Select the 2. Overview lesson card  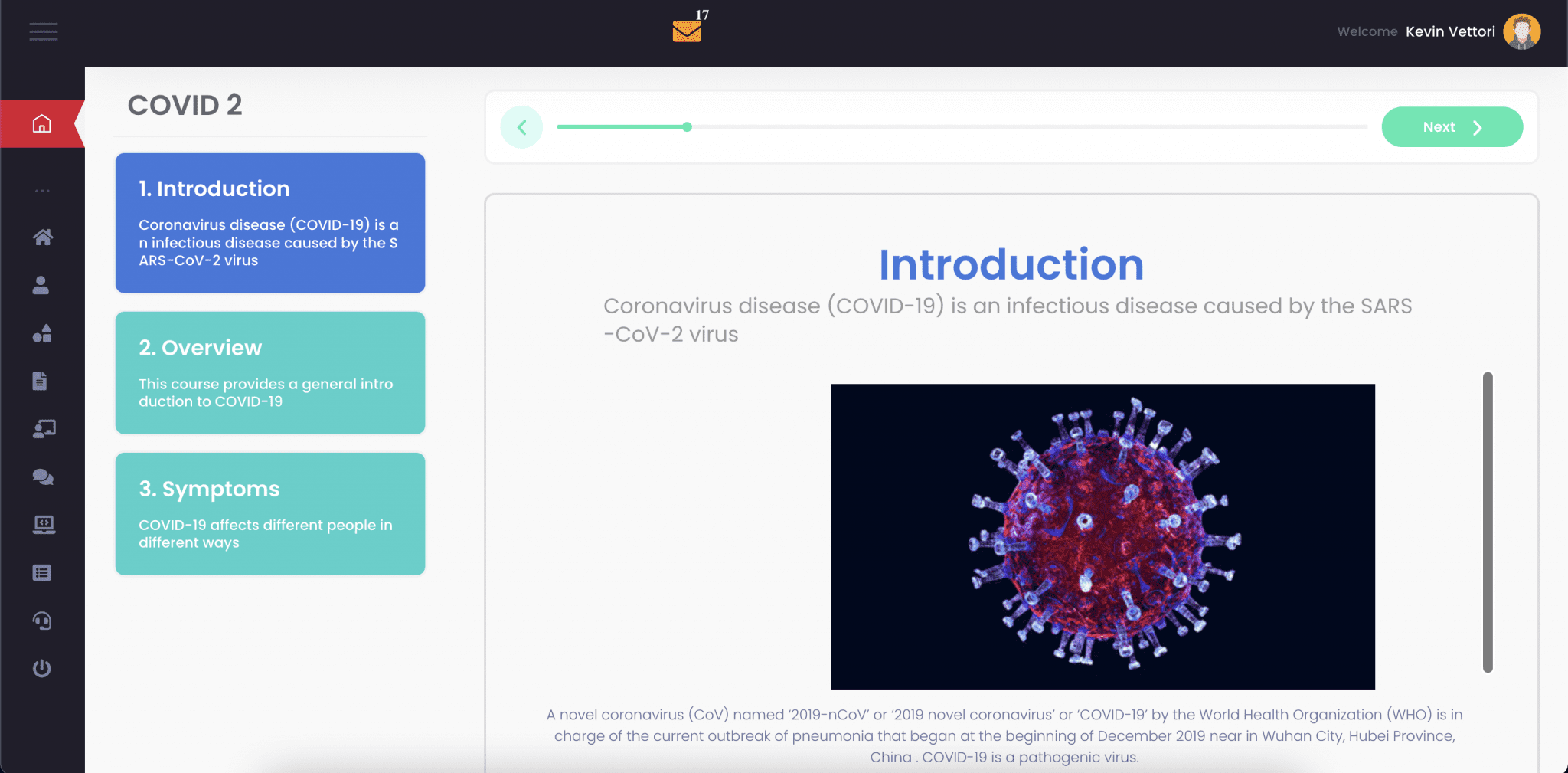(x=269, y=372)
